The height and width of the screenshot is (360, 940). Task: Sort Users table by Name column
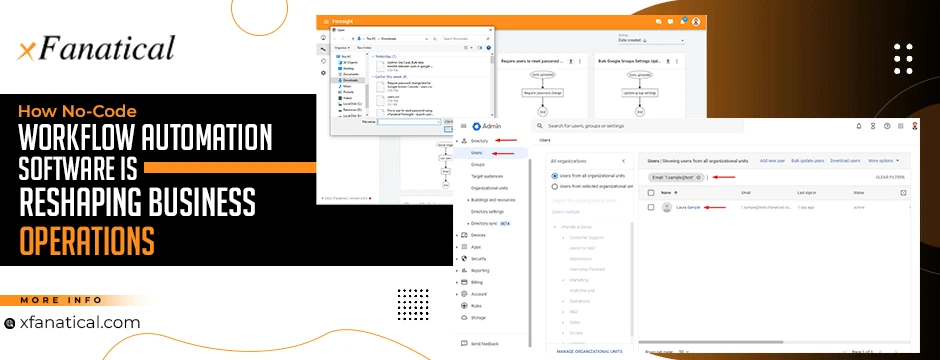click(x=668, y=193)
